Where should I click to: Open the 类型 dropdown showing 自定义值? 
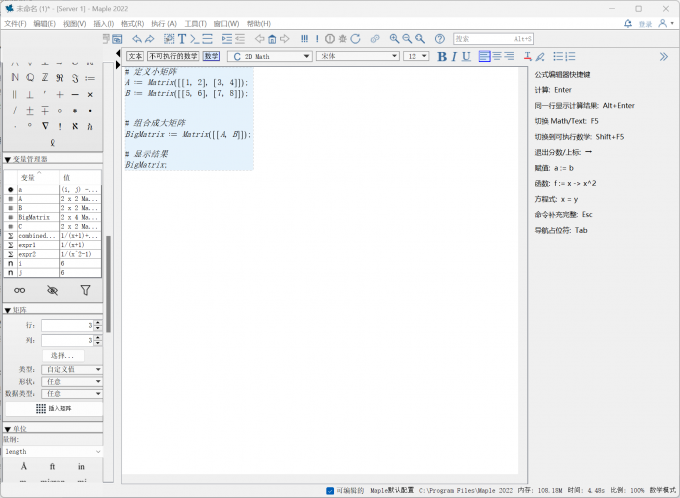coord(72,370)
